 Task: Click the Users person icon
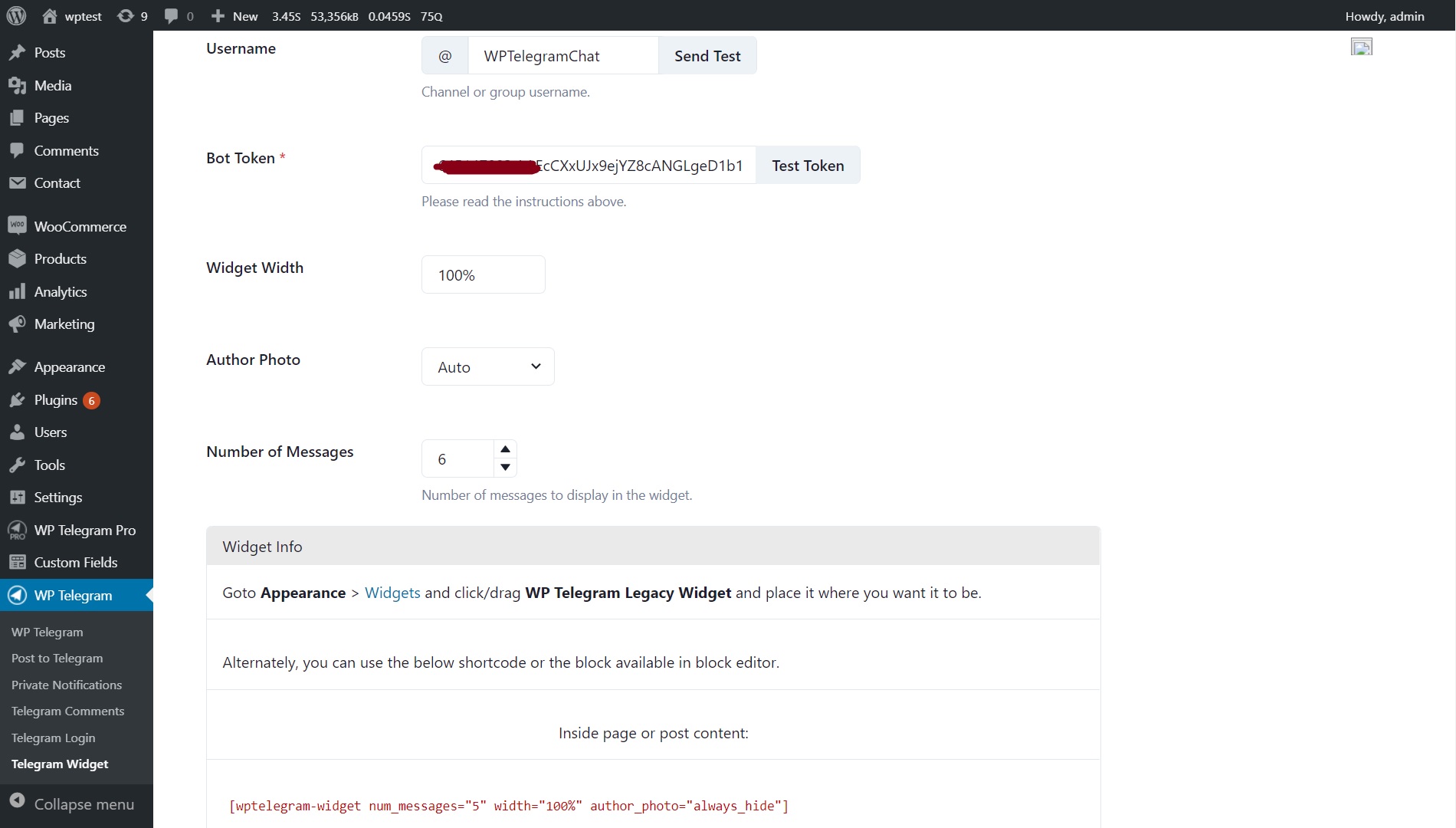click(x=17, y=432)
